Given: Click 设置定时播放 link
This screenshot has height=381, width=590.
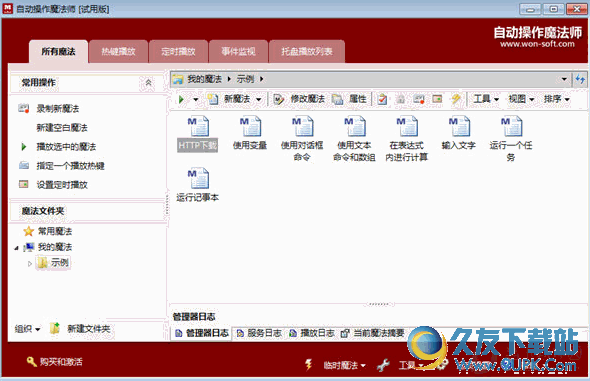Looking at the screenshot, I should [62, 185].
